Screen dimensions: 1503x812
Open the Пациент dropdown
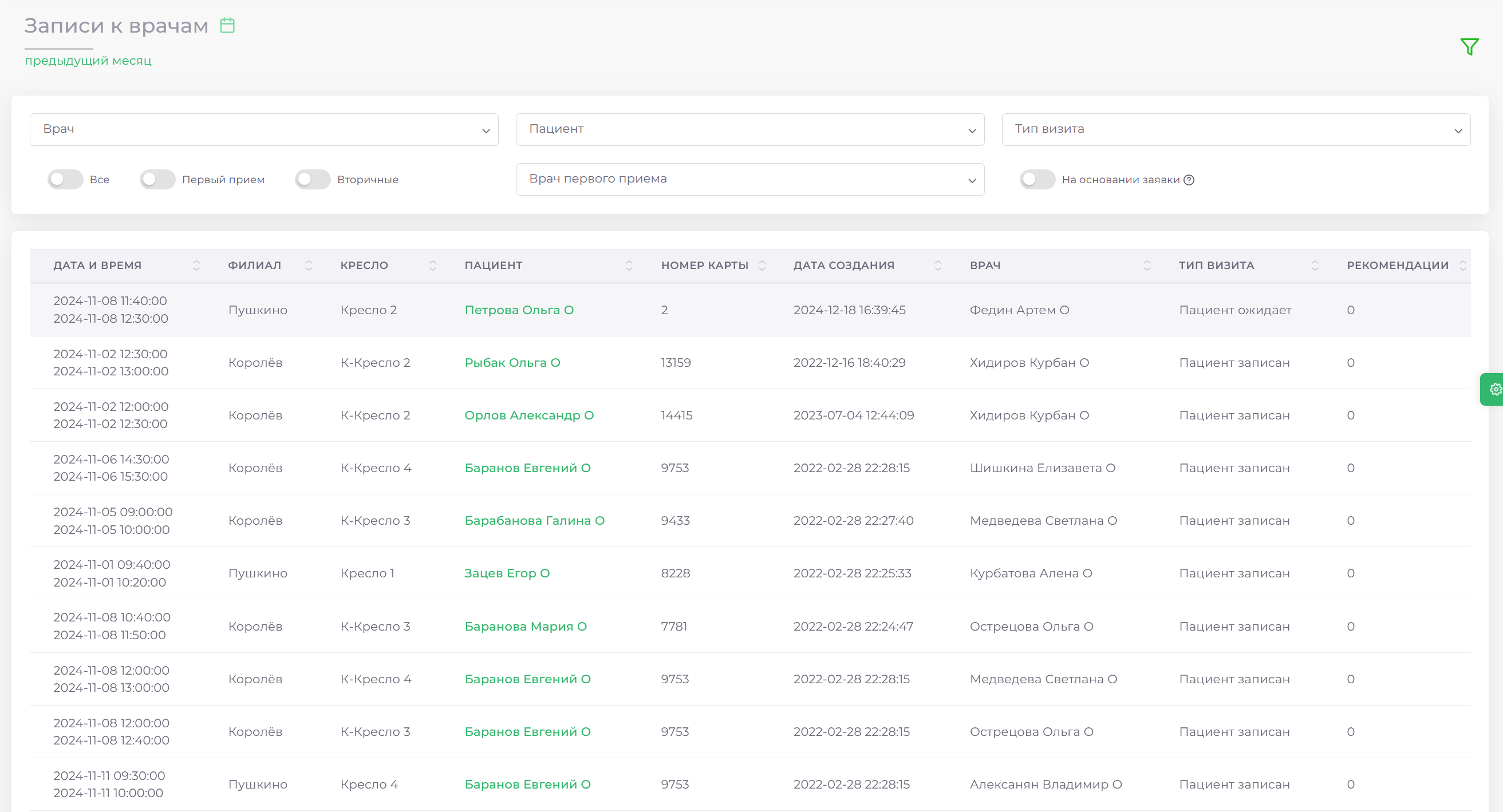click(x=749, y=129)
